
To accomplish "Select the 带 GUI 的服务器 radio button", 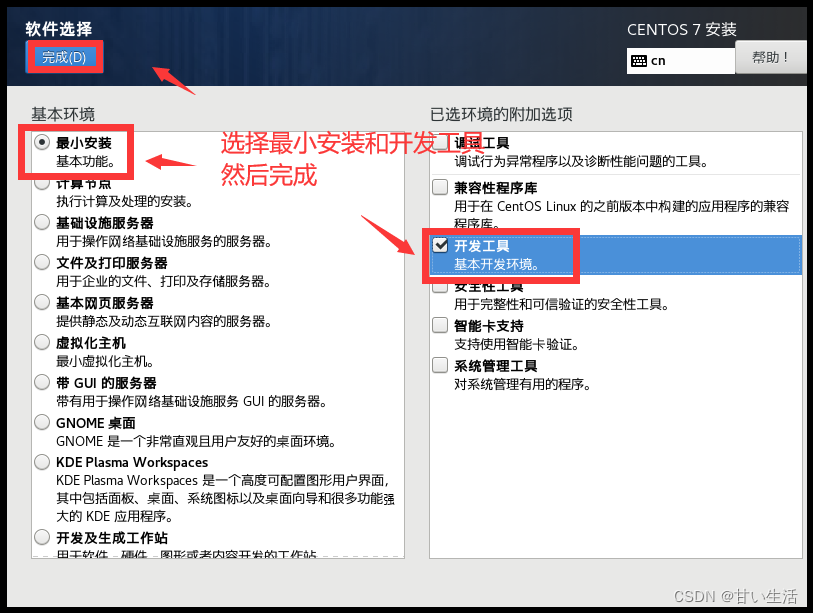I will point(42,382).
